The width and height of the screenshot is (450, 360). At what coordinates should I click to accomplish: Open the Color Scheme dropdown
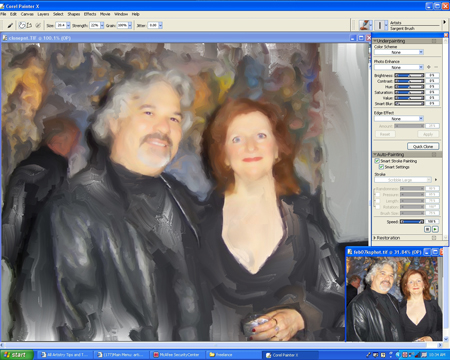pyautogui.click(x=399, y=52)
